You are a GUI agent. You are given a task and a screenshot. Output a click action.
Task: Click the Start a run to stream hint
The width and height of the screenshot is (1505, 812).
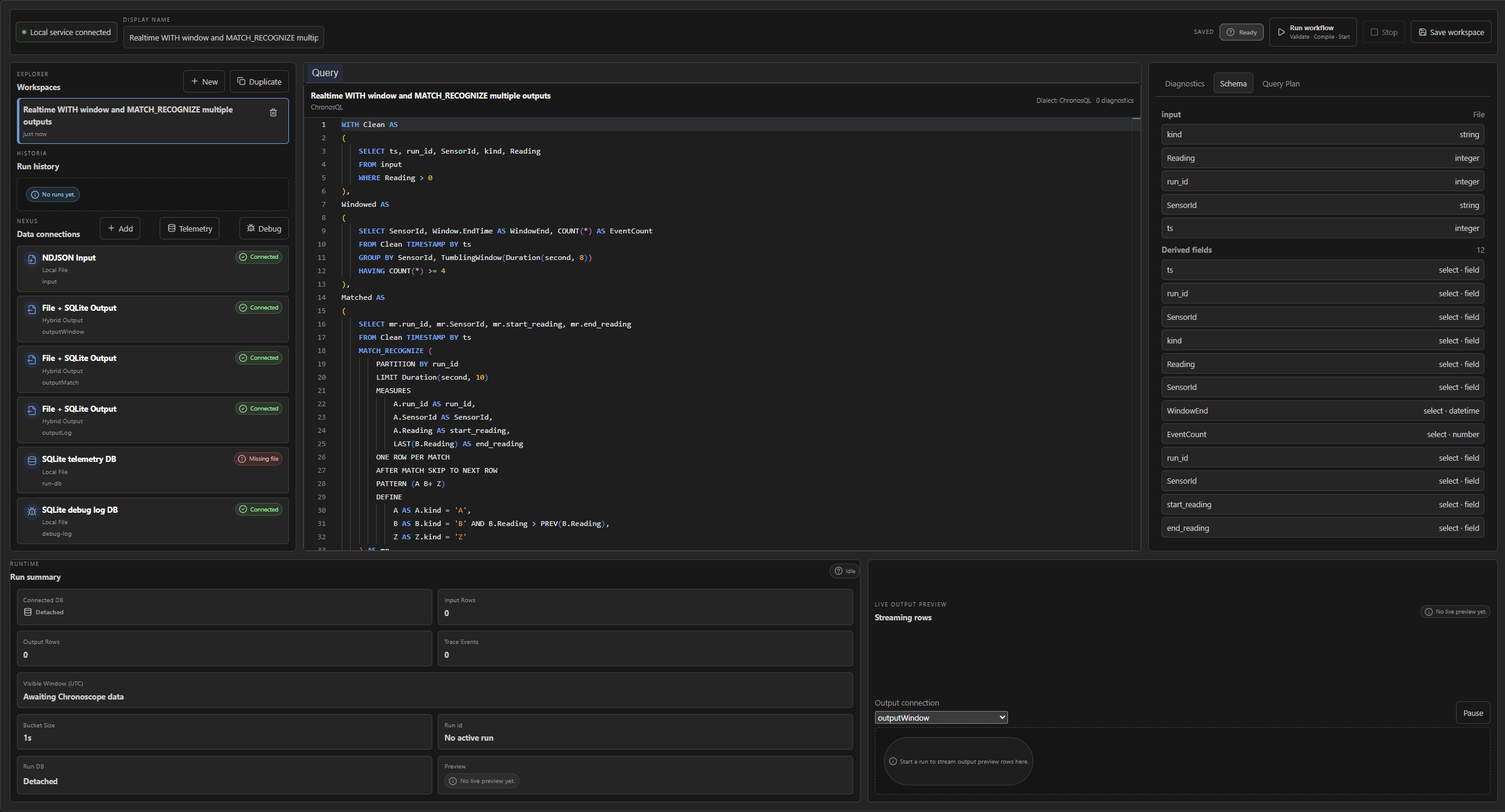(959, 762)
